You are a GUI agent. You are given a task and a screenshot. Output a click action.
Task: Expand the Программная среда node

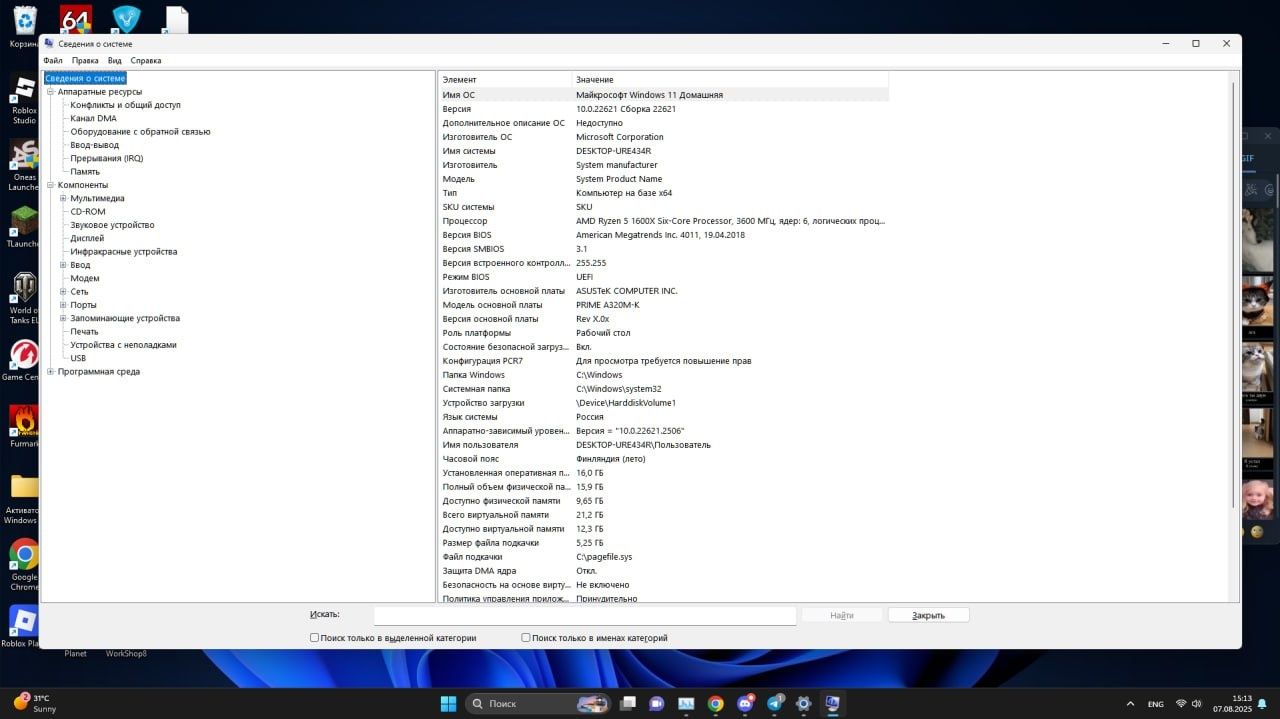click(x=50, y=371)
